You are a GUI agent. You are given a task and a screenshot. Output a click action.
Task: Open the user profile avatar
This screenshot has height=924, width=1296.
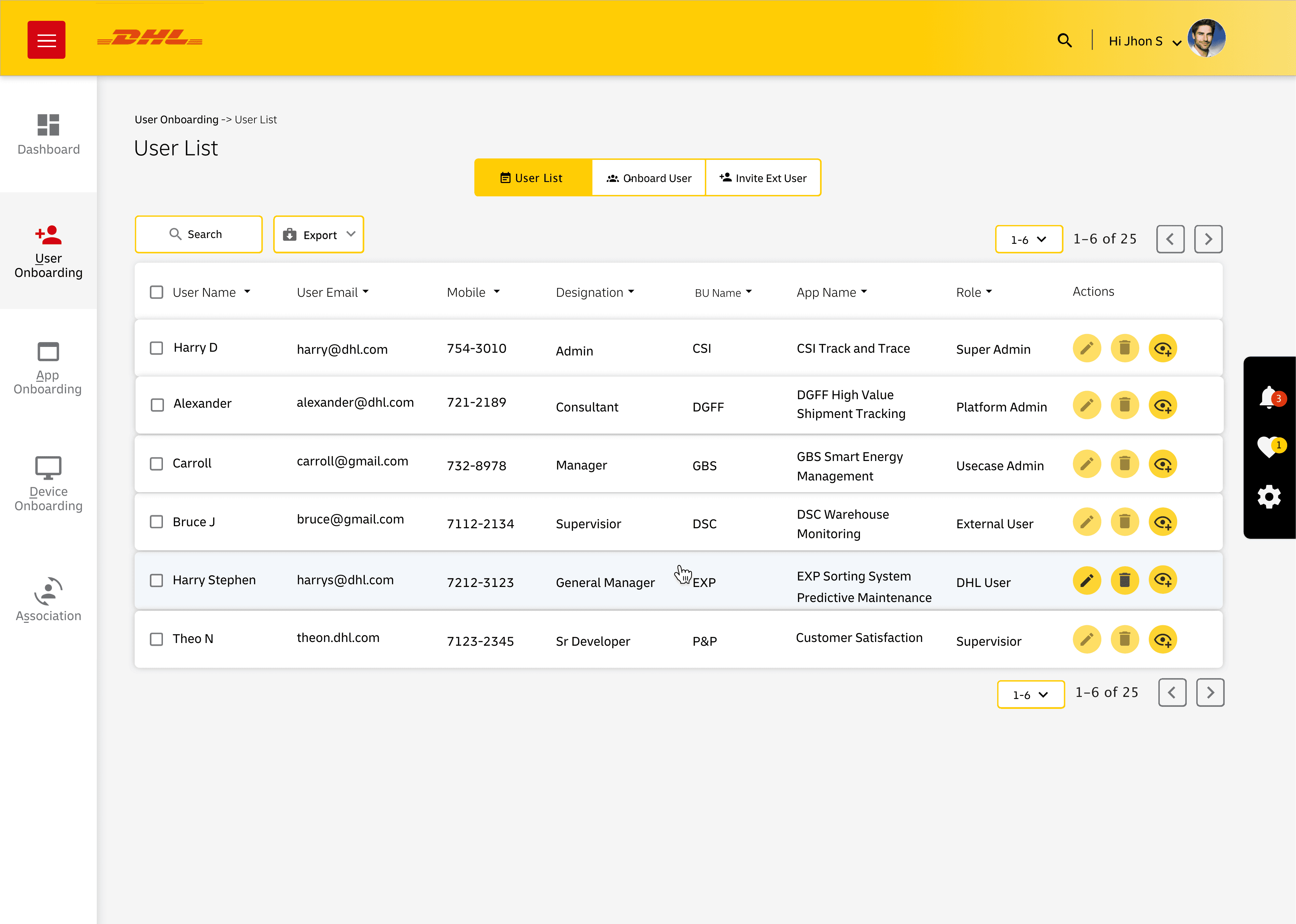tap(1207, 39)
